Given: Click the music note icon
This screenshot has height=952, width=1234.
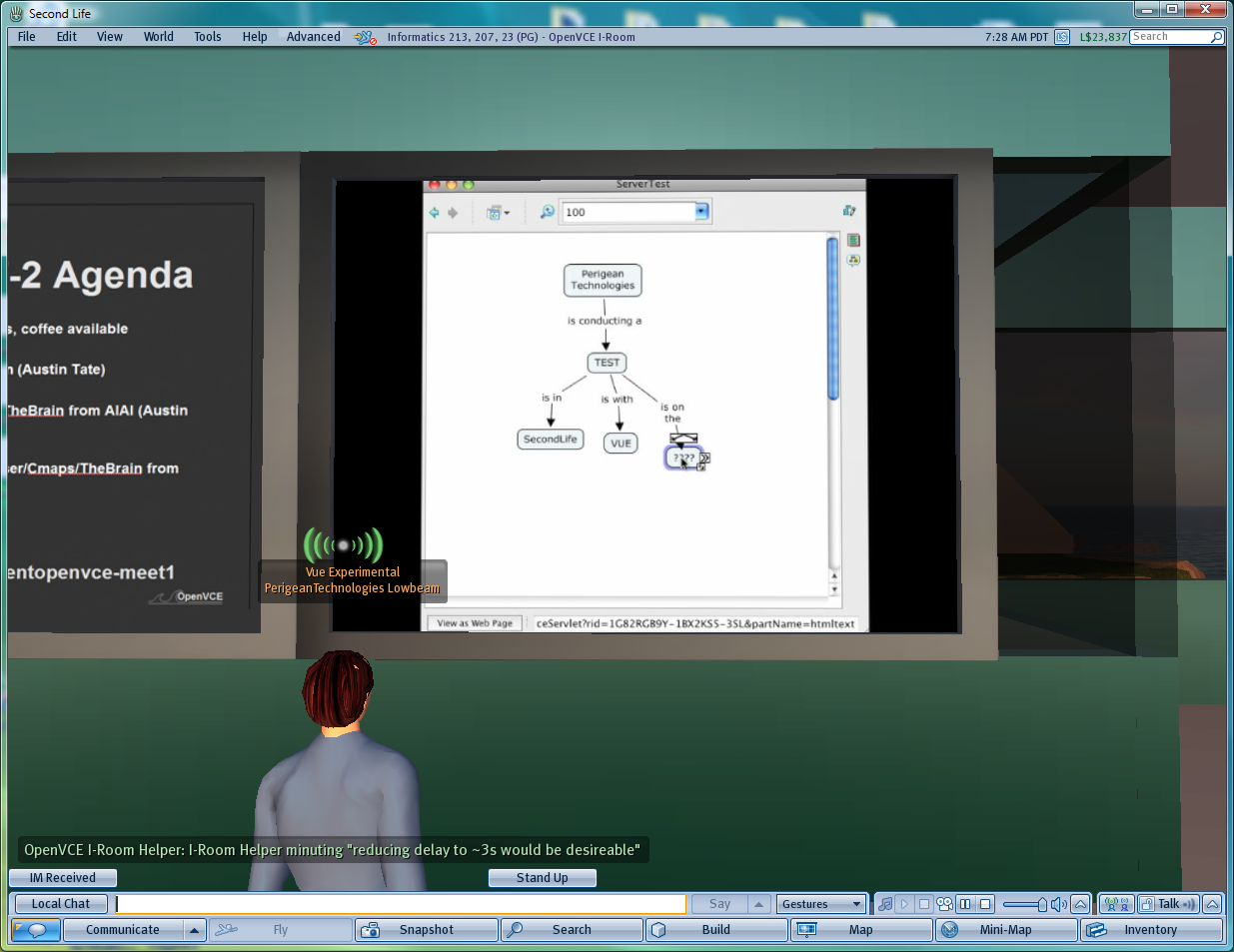Looking at the screenshot, I should [x=885, y=904].
